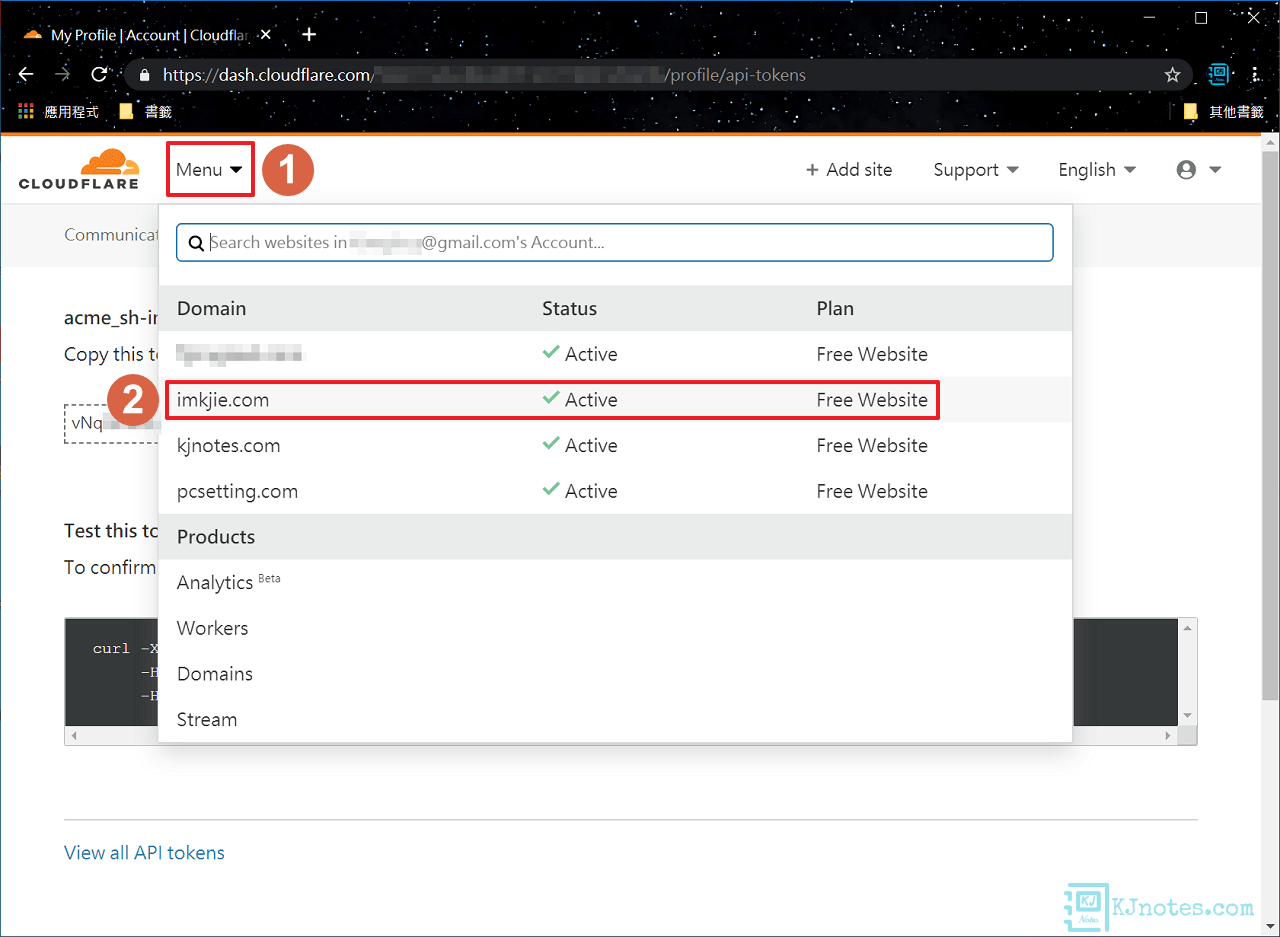
Task: Click the address bar URL
Action: (484, 75)
